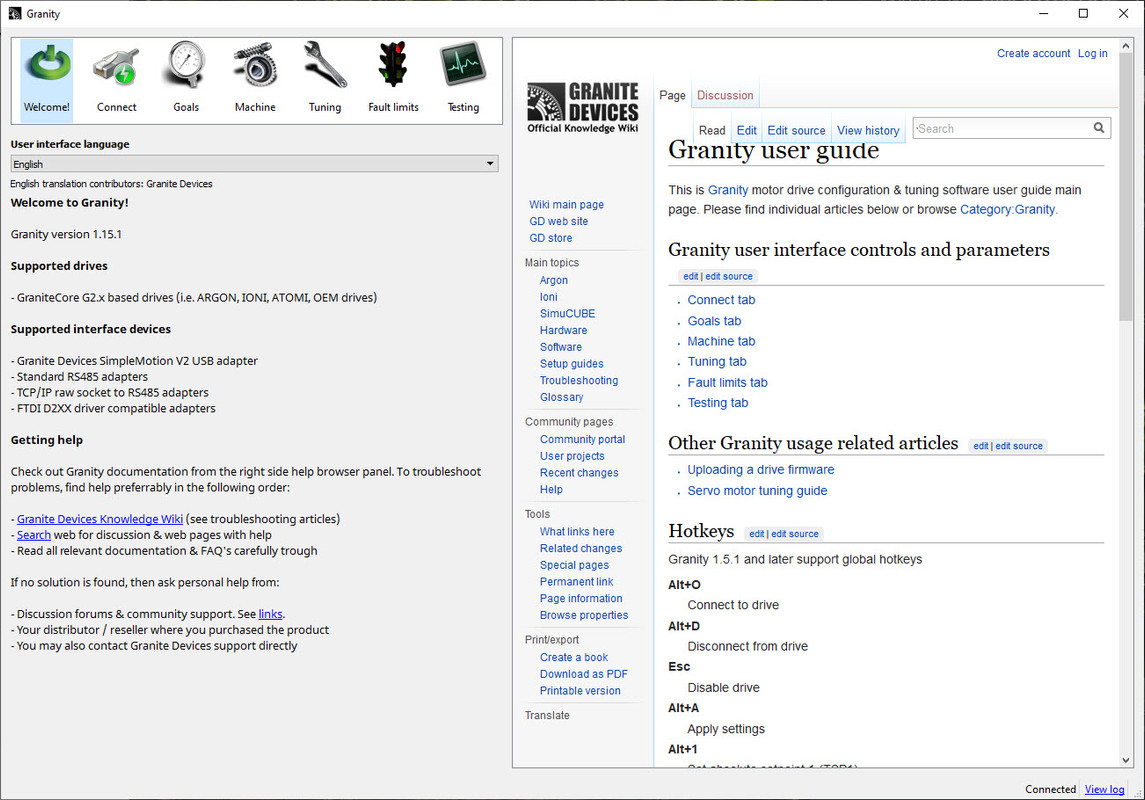Switch to the wiki Page tab
The image size is (1145, 800).
click(672, 95)
